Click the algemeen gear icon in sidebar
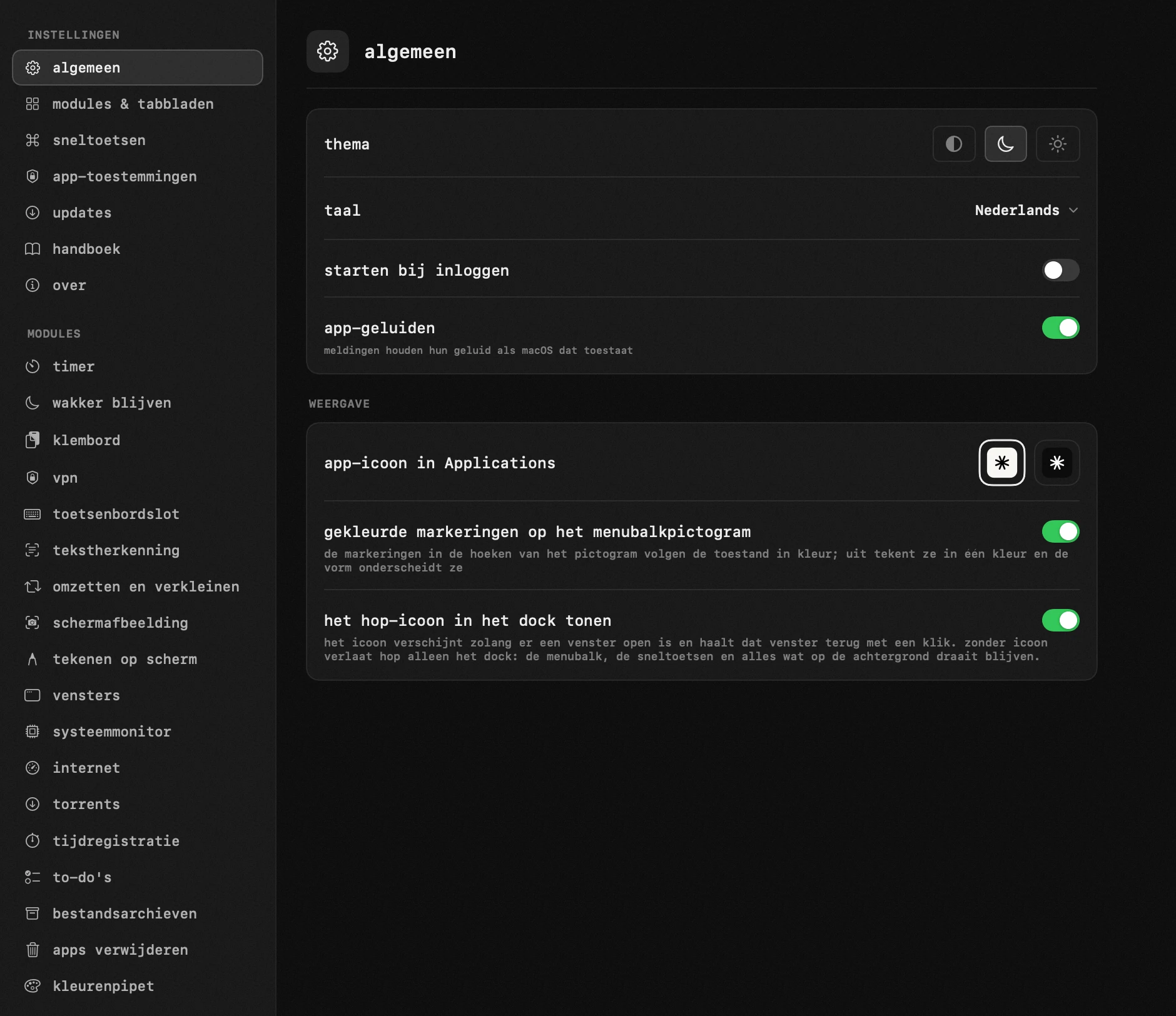Viewport: 1176px width, 1016px height. coord(33,68)
